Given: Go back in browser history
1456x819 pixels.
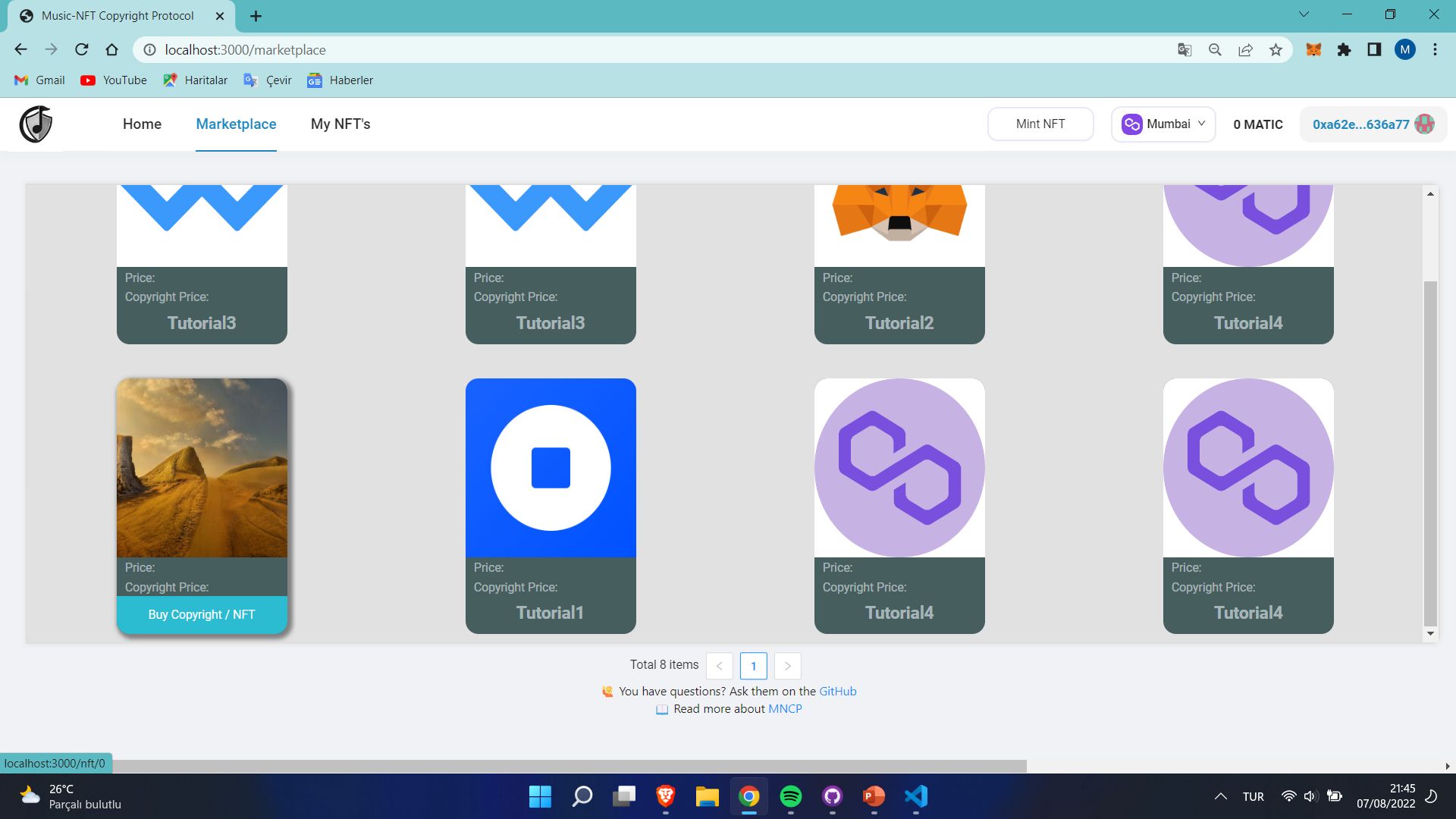Looking at the screenshot, I should coord(20,49).
